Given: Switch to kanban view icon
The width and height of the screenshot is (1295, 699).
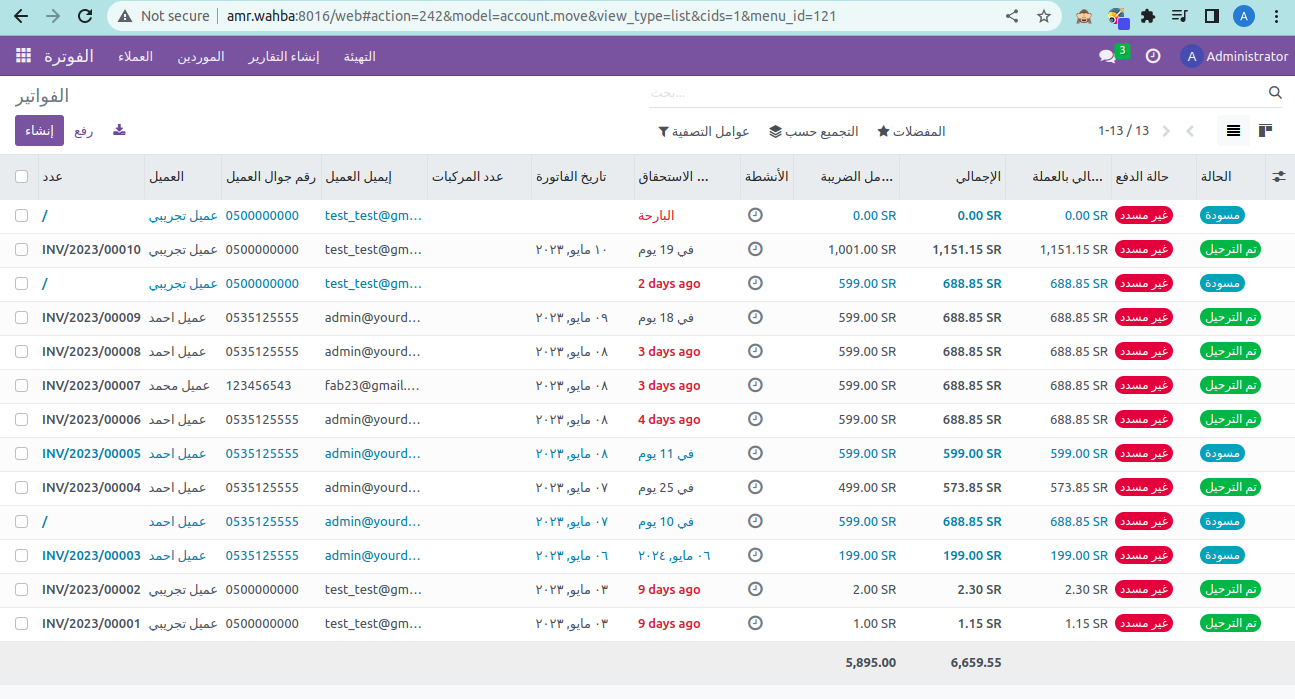Looking at the screenshot, I should click(x=1265, y=131).
